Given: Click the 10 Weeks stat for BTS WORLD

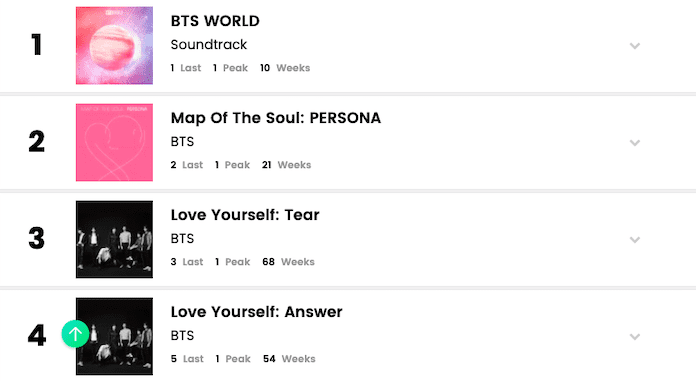Looking at the screenshot, I should [285, 68].
